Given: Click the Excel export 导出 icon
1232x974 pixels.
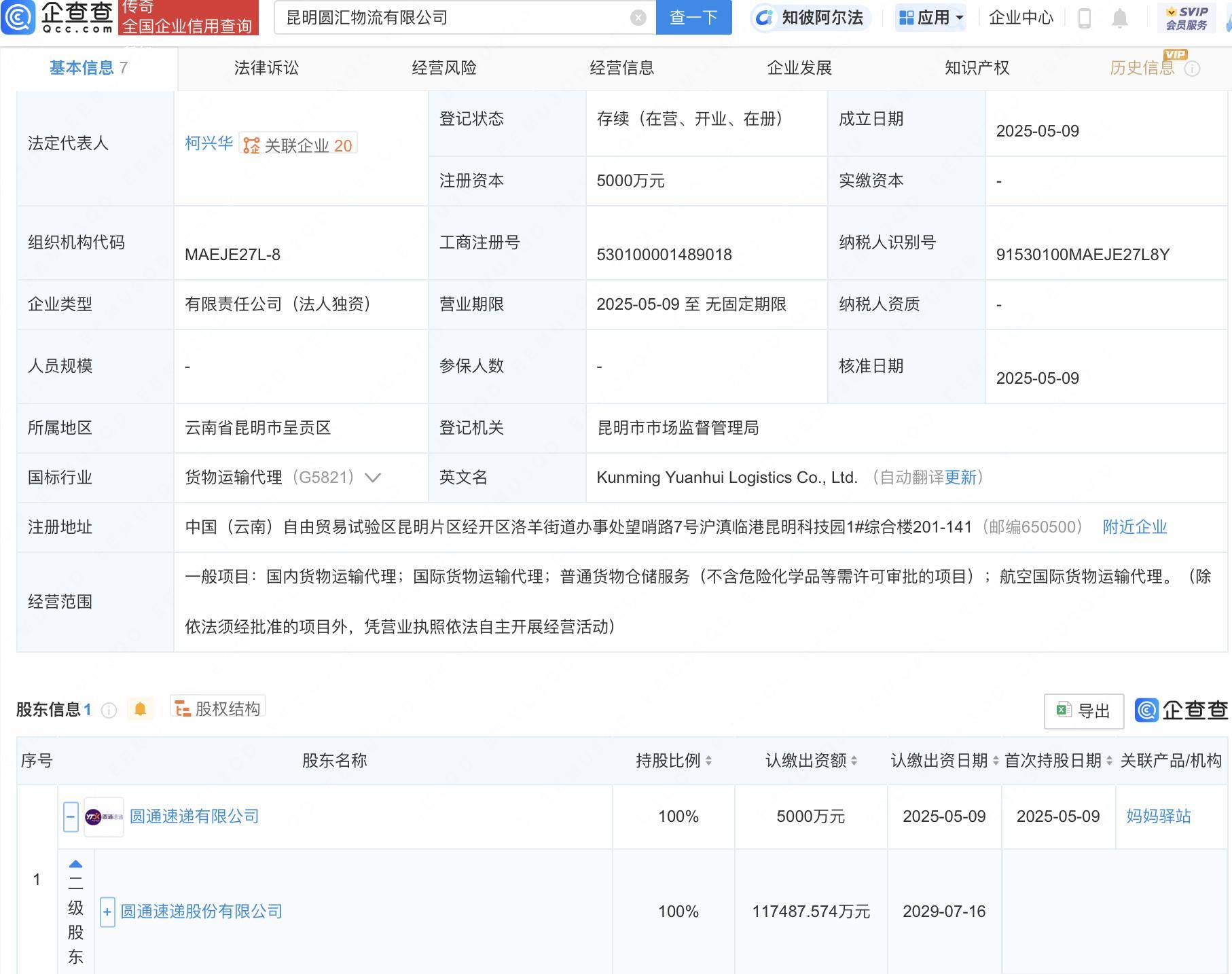Looking at the screenshot, I should coord(1064,711).
